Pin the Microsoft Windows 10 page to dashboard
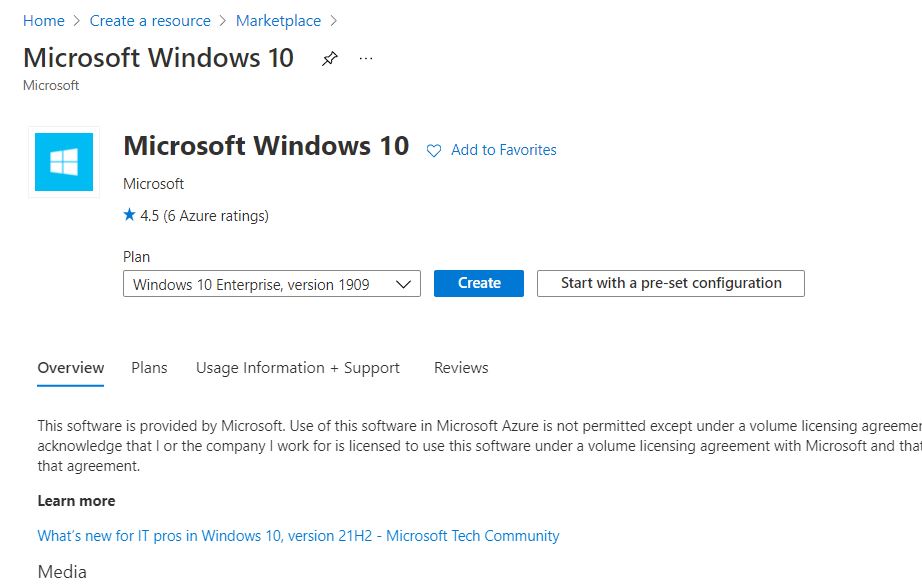The image size is (922, 587). click(x=329, y=59)
